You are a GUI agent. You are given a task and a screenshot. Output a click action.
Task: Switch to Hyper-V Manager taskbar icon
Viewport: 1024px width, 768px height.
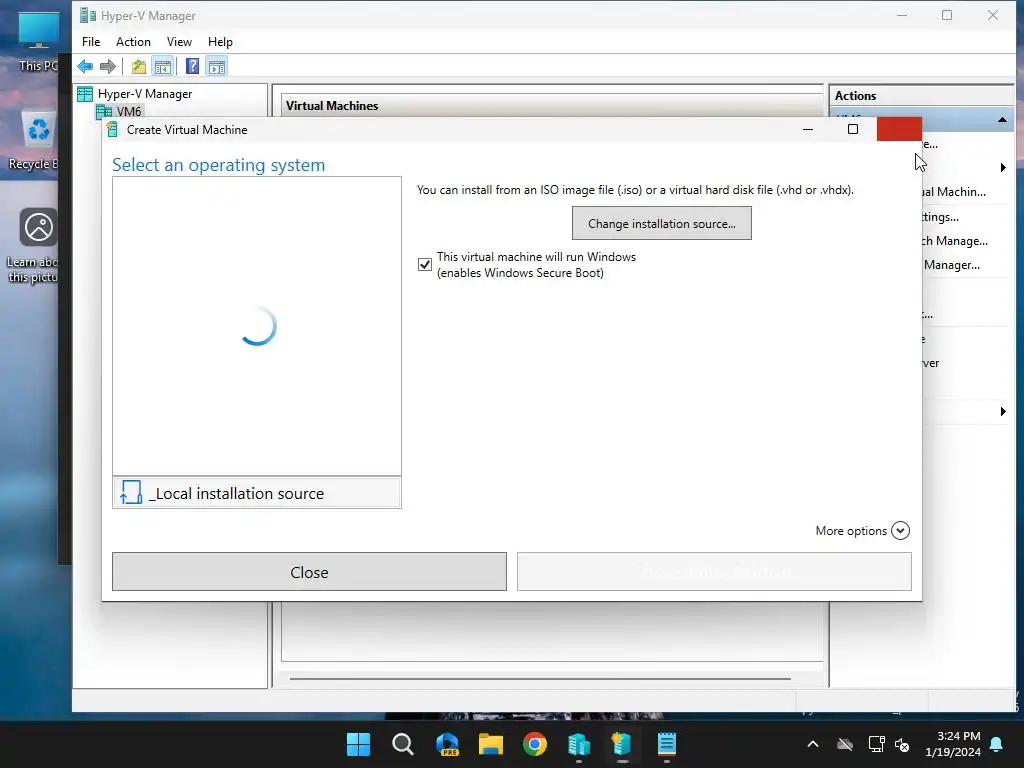coord(579,744)
